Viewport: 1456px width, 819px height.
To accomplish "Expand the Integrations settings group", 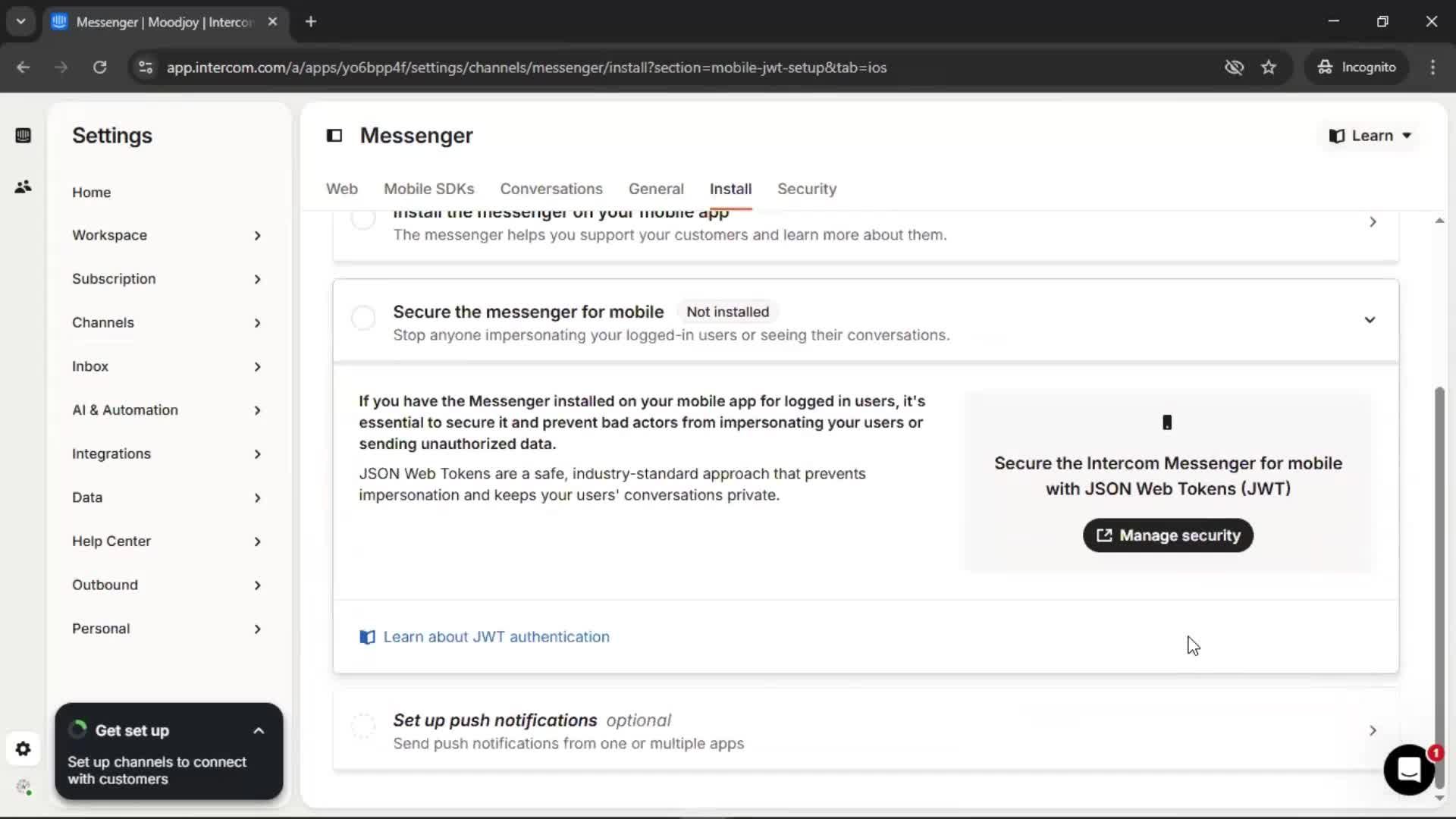I will click(x=166, y=454).
